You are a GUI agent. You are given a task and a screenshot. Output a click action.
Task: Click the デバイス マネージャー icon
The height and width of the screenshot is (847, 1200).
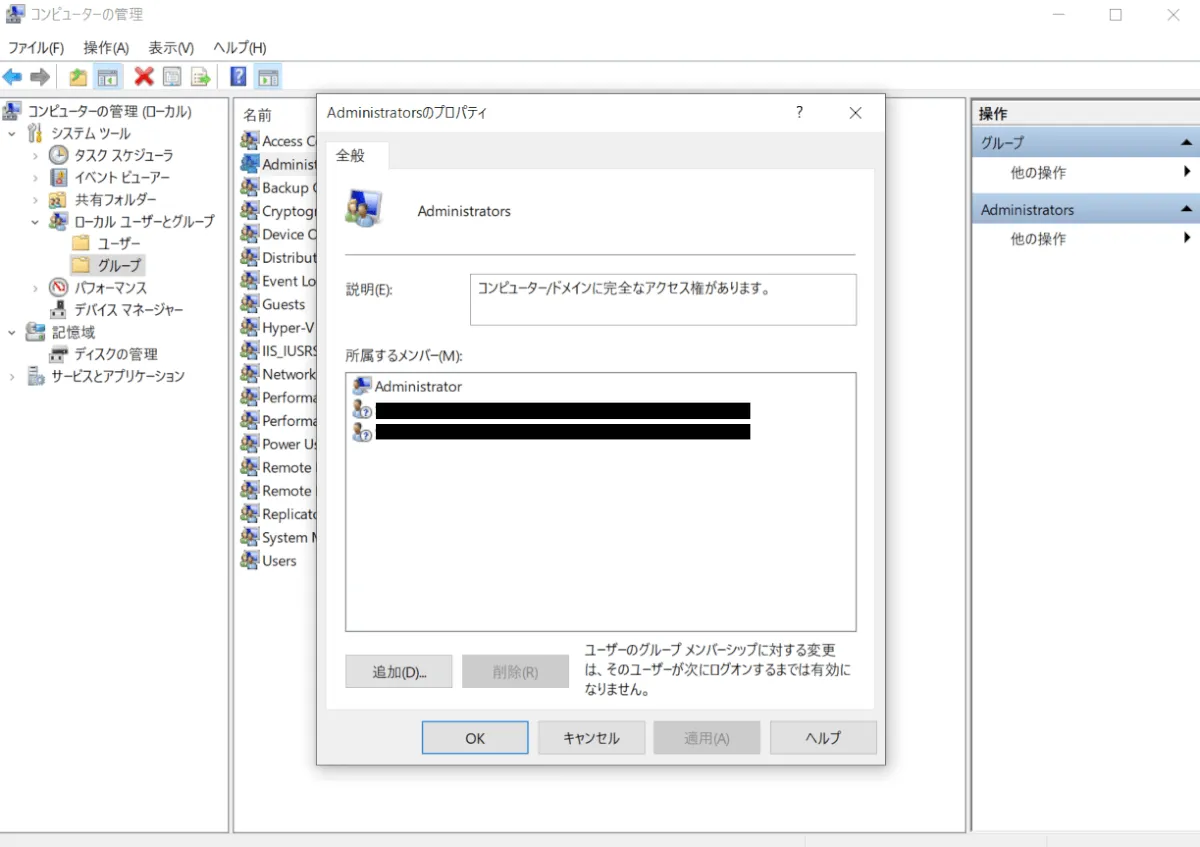[x=59, y=309]
